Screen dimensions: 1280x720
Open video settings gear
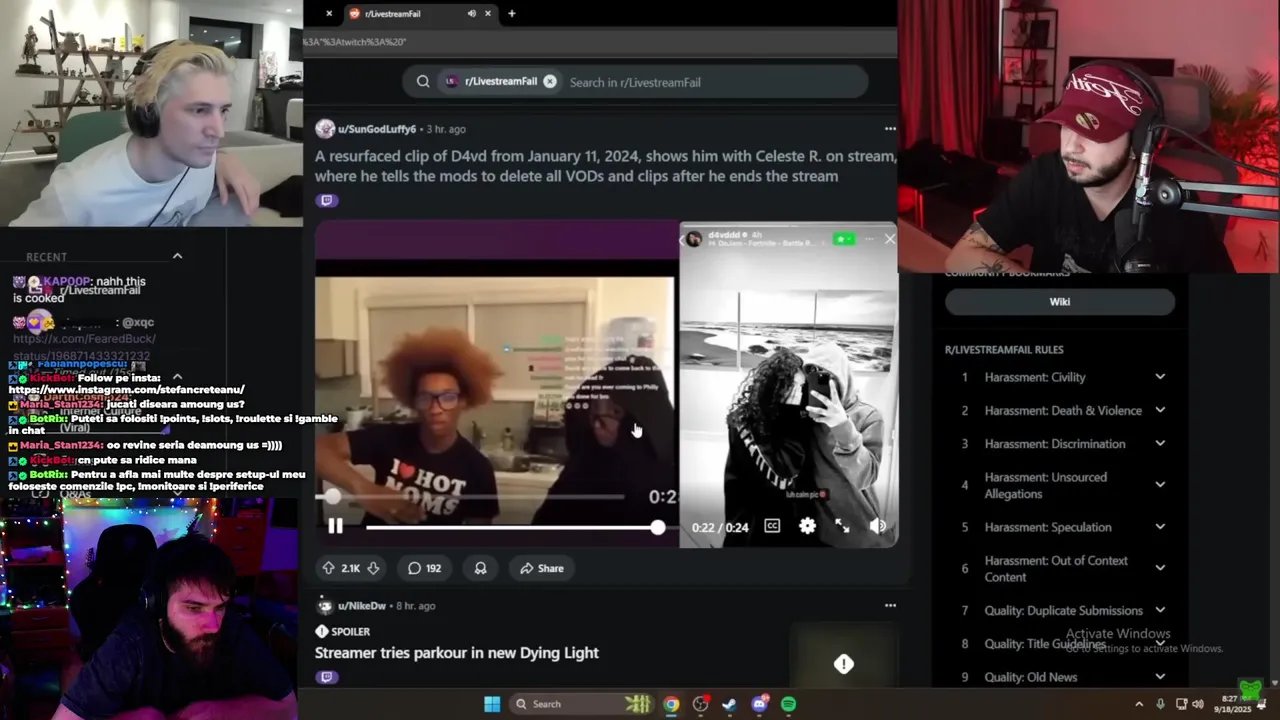(807, 526)
